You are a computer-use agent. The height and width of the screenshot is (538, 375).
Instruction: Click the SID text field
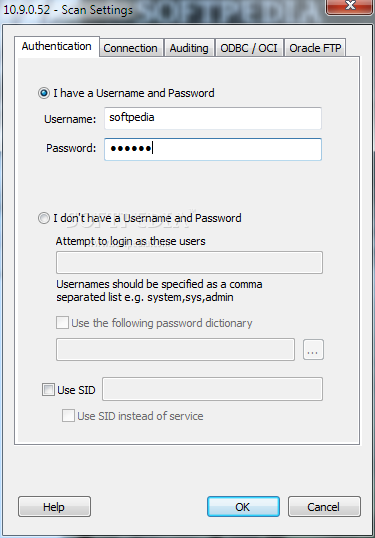212,389
